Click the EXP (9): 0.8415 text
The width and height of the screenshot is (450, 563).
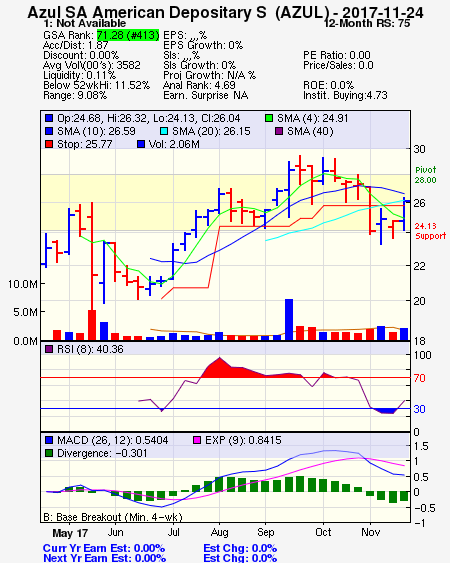[243, 440]
